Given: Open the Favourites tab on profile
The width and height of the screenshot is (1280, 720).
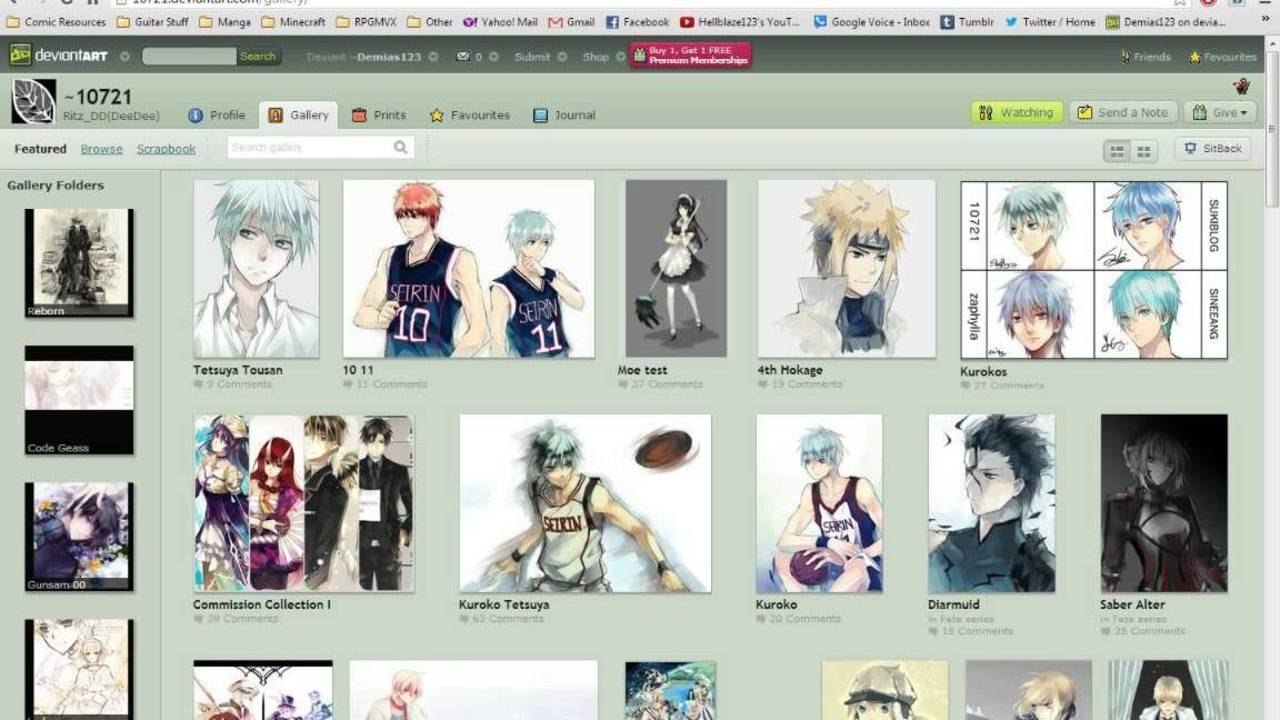Looking at the screenshot, I should 470,115.
